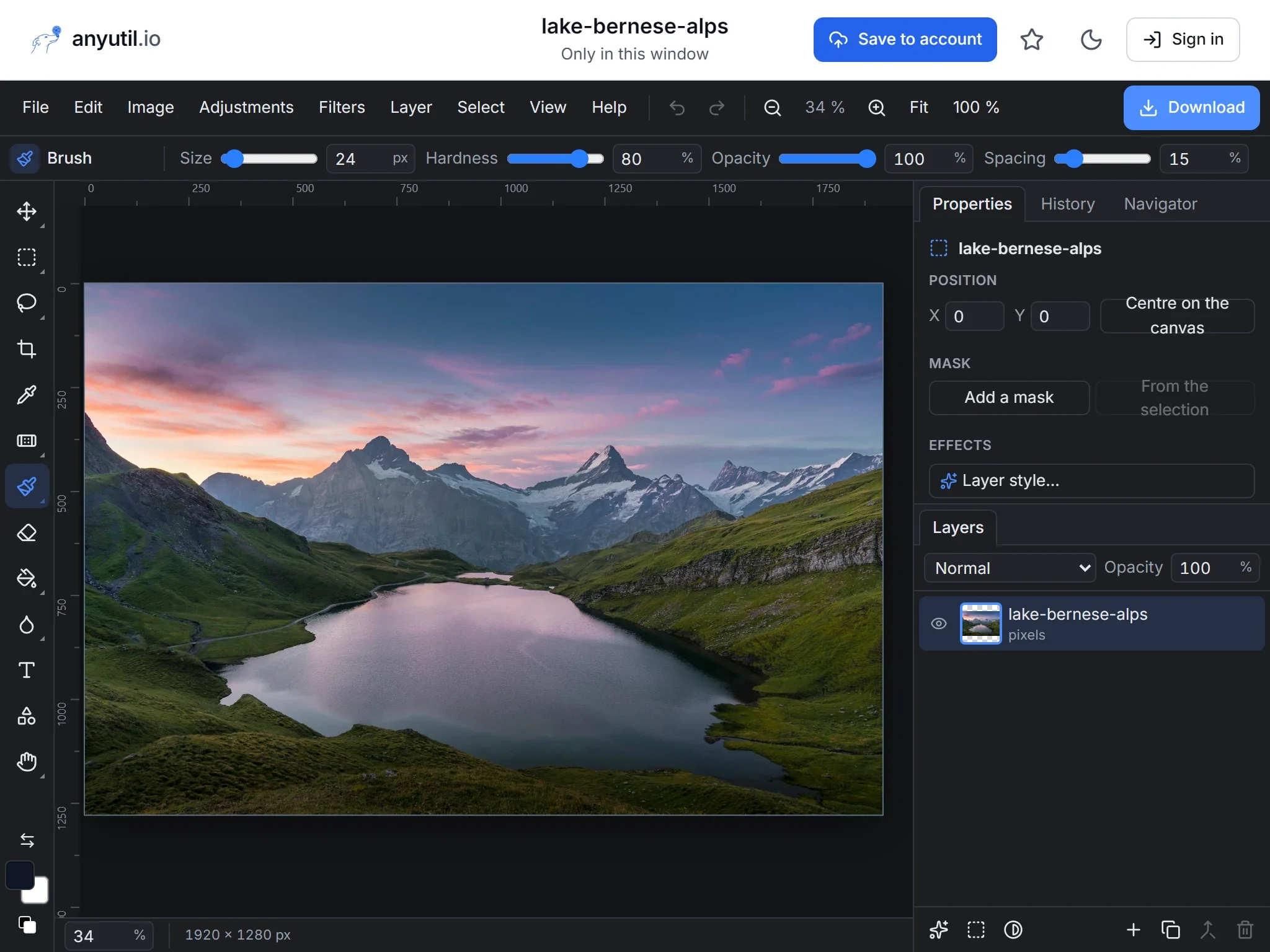Open the Select menu
The width and height of the screenshot is (1270, 952).
click(x=481, y=108)
